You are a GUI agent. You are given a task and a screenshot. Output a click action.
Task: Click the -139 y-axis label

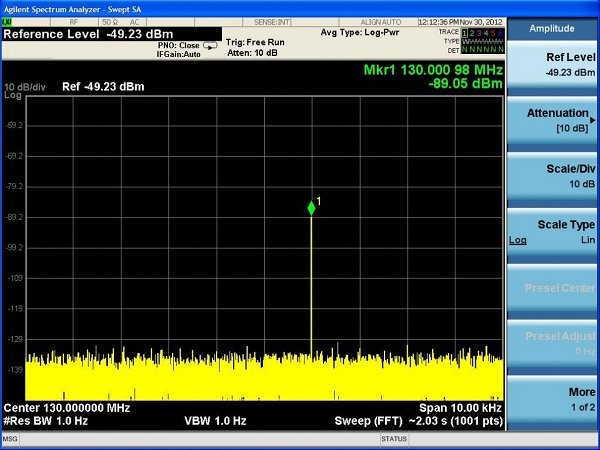point(16,370)
